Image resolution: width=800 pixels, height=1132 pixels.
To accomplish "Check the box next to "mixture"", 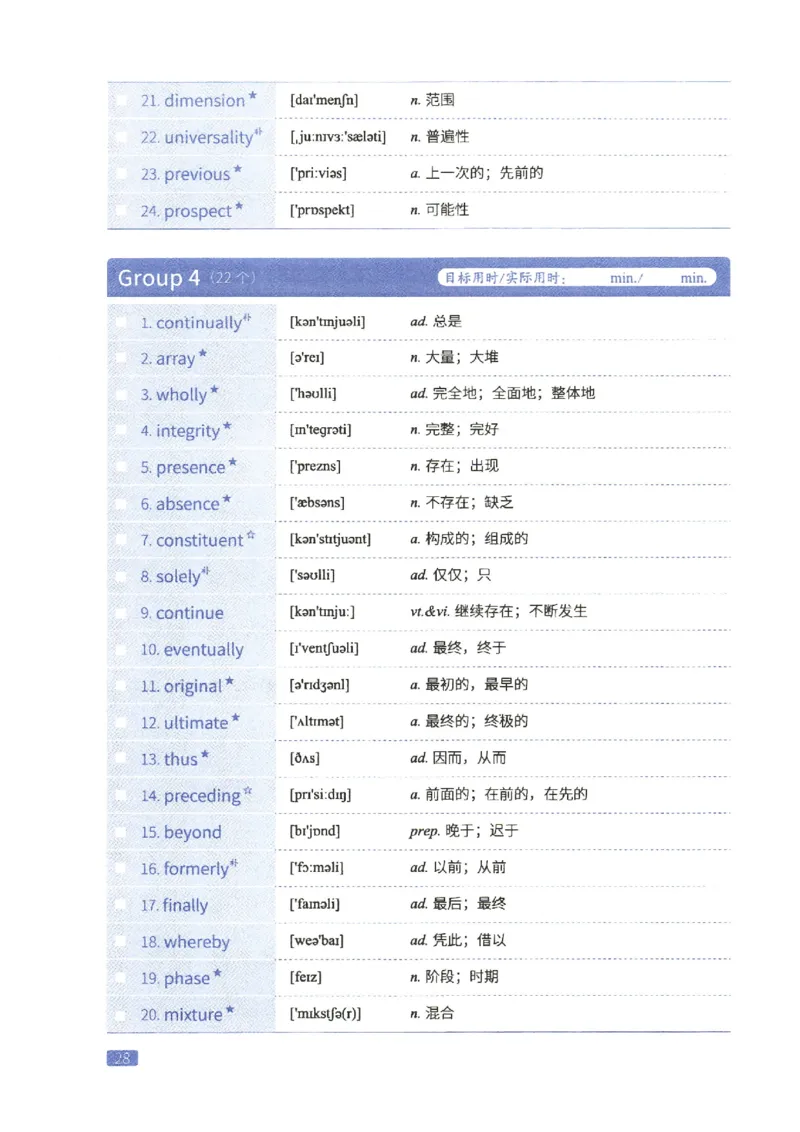I will (122, 1014).
